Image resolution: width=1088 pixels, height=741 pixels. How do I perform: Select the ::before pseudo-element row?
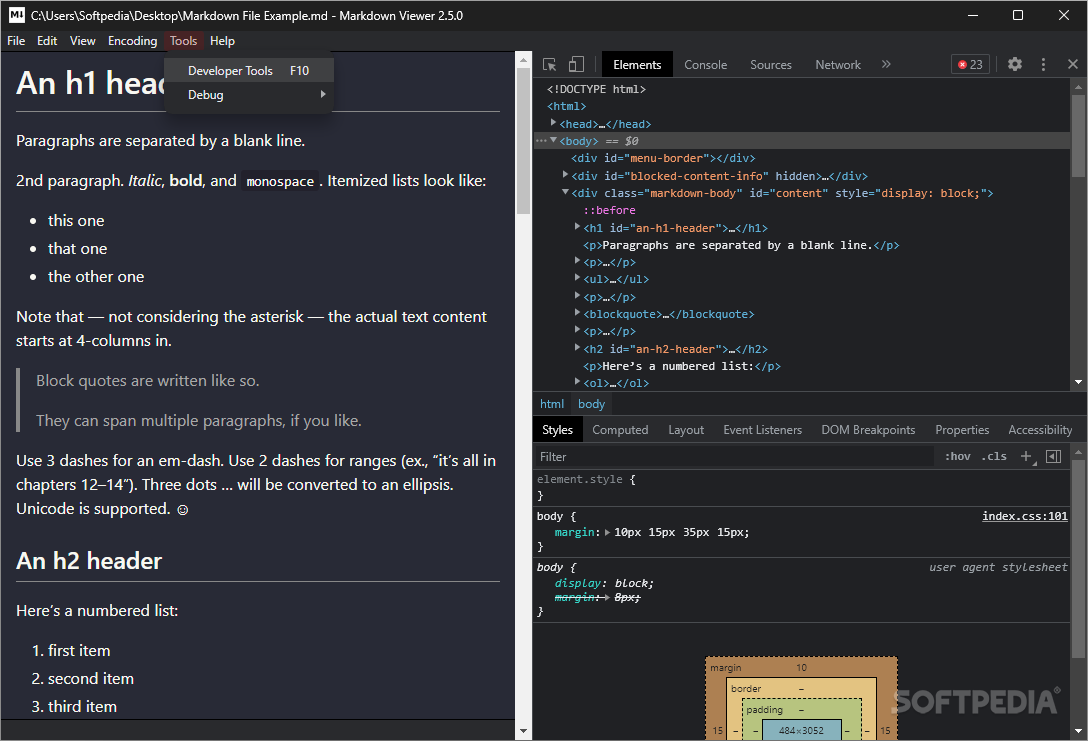(609, 210)
